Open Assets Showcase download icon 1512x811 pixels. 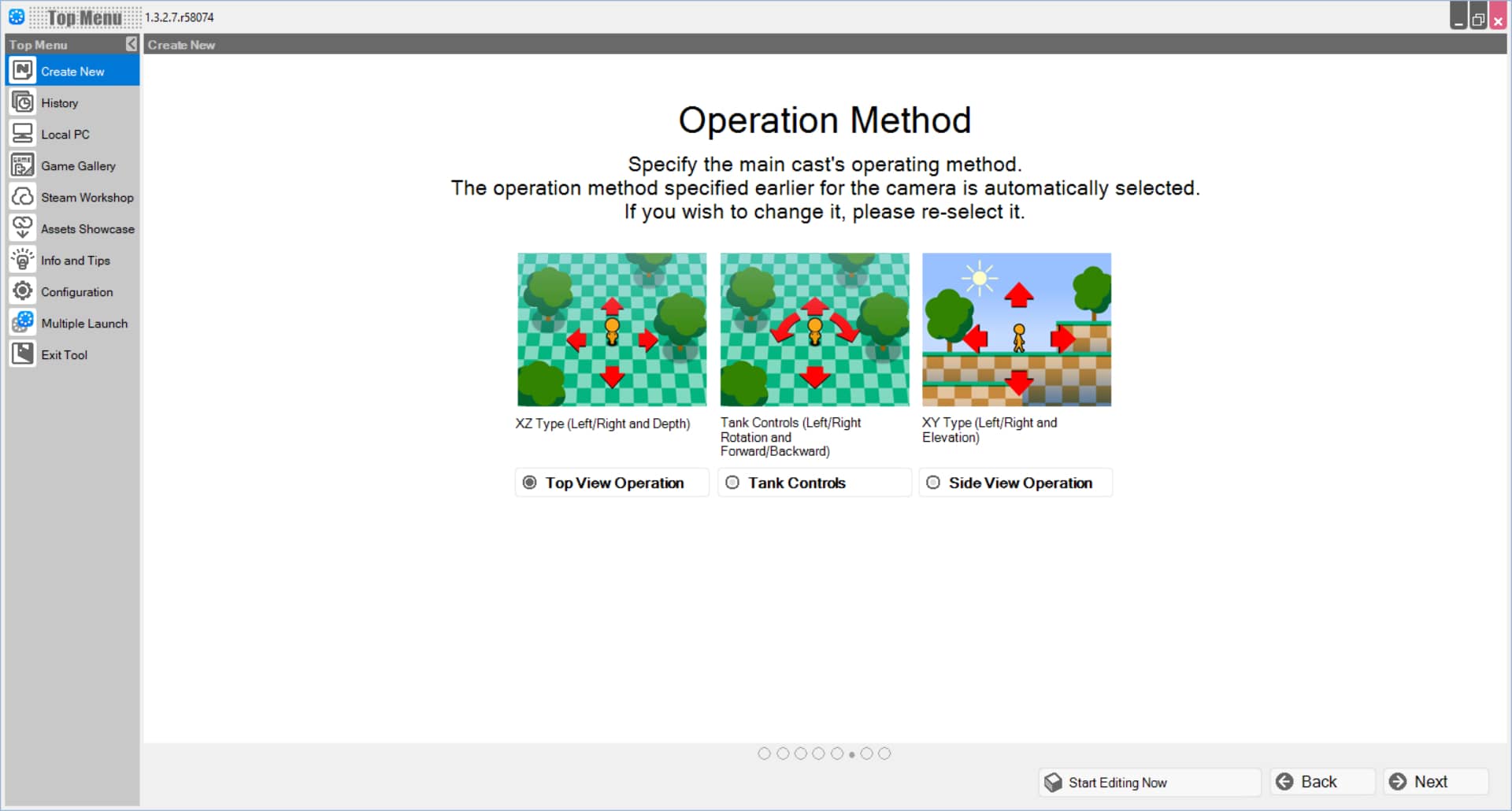23,228
